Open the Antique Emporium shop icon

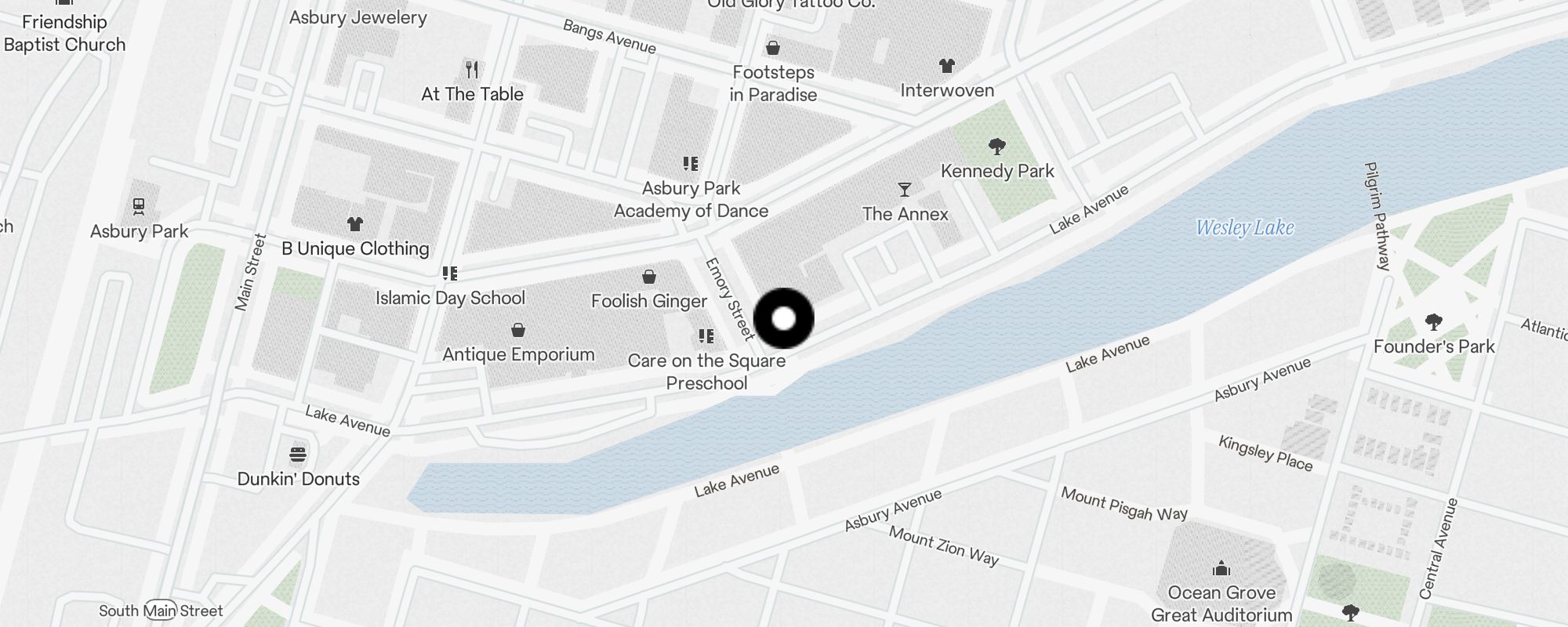click(x=517, y=330)
